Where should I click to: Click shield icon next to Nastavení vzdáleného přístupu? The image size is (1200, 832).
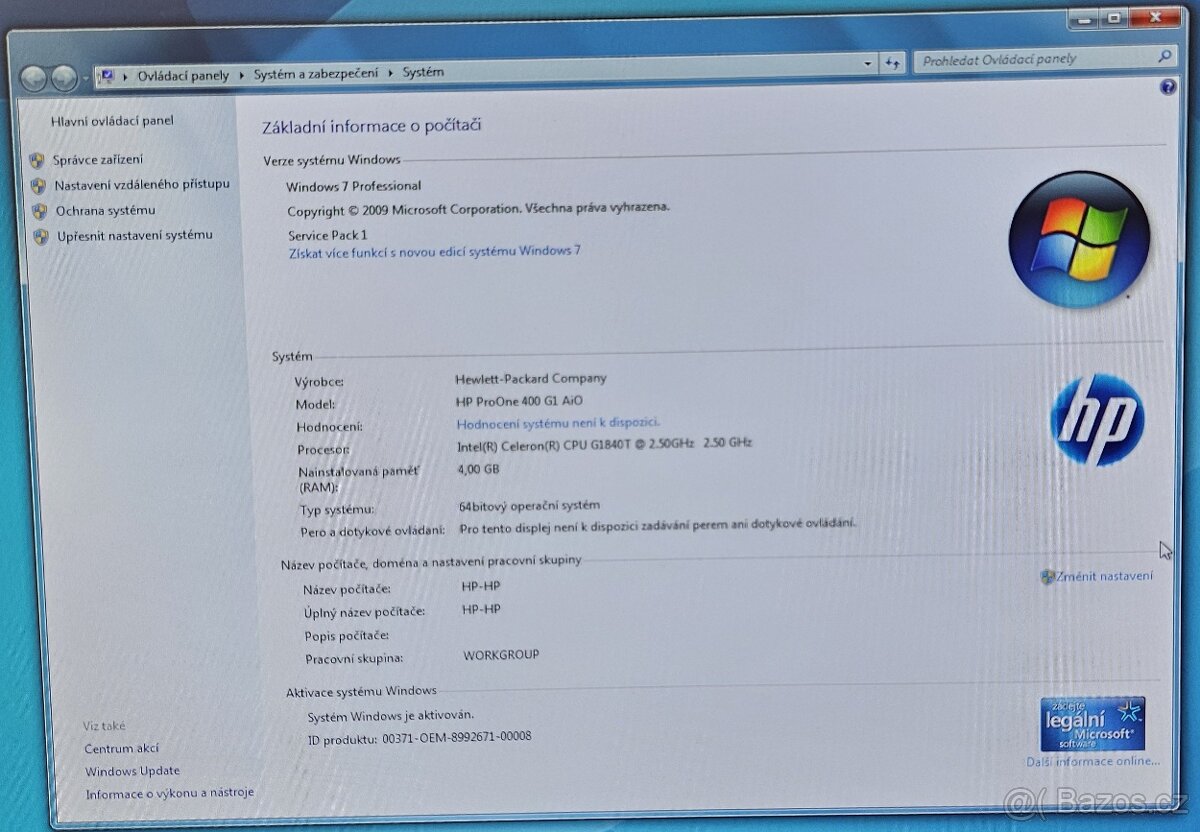click(x=39, y=186)
